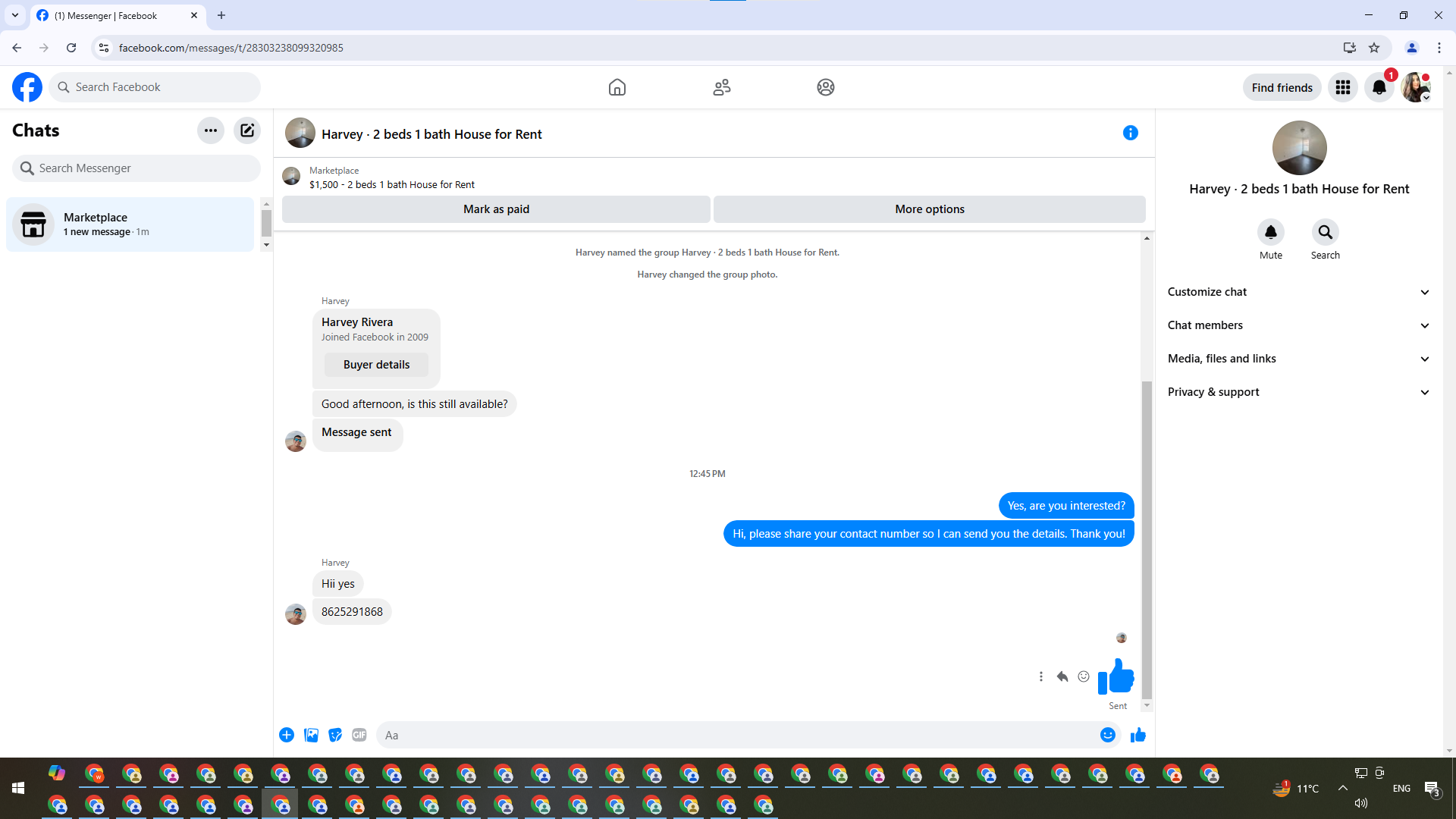Open the emoji picker in message box
The height and width of the screenshot is (819, 1456).
1107,735
